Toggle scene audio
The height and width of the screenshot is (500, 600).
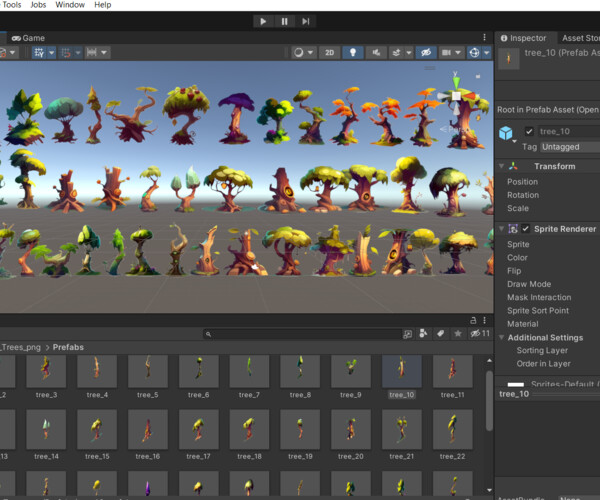click(376, 52)
